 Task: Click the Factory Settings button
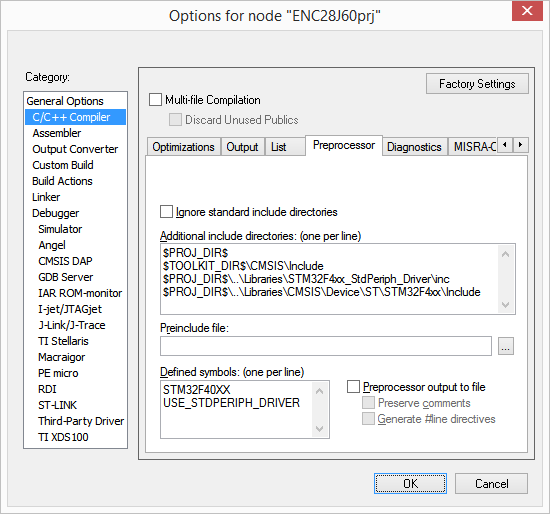coord(477,84)
